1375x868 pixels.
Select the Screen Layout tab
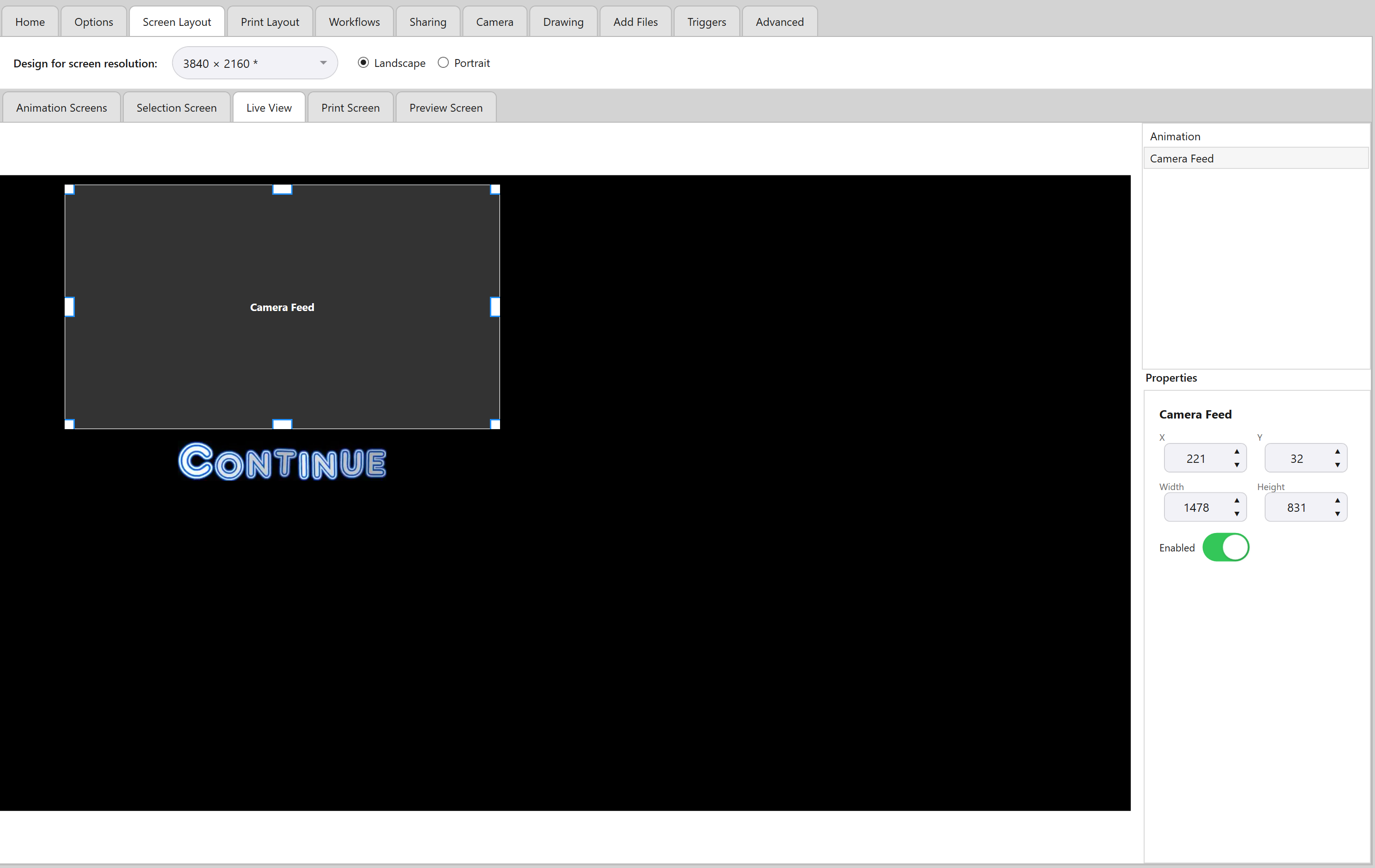tap(177, 22)
